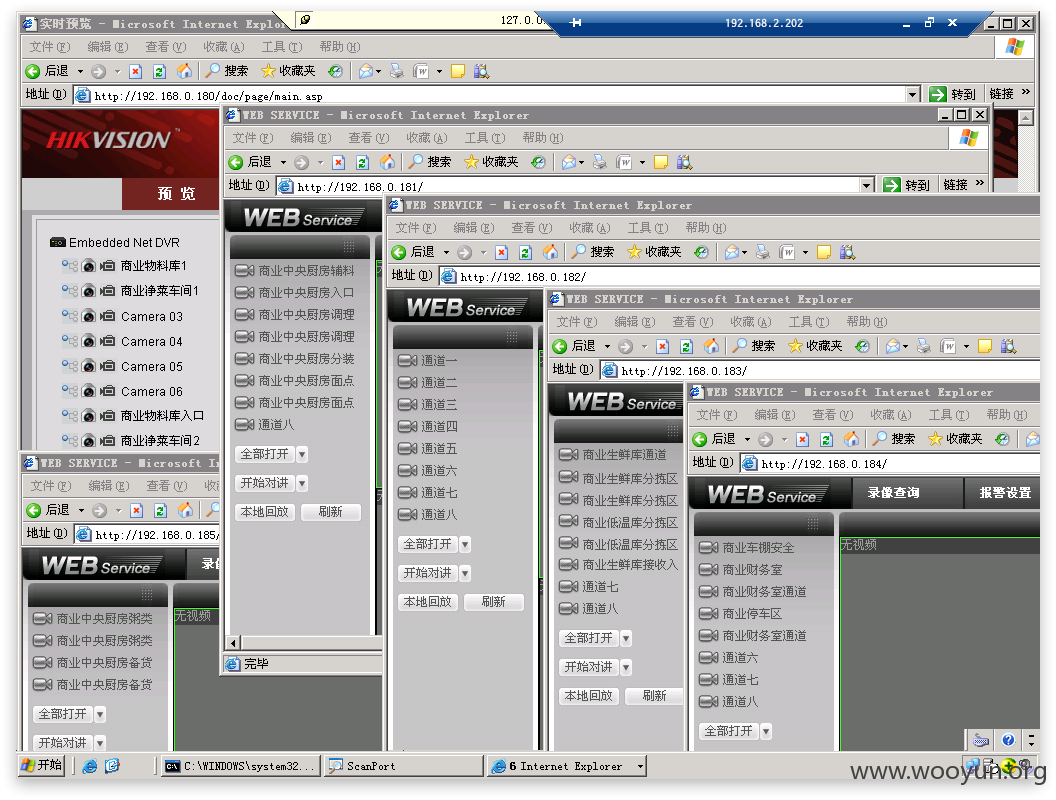Click Internet Explorer quick launch icon on taskbar
Viewport: 1056px width, 800px height.
(90, 766)
